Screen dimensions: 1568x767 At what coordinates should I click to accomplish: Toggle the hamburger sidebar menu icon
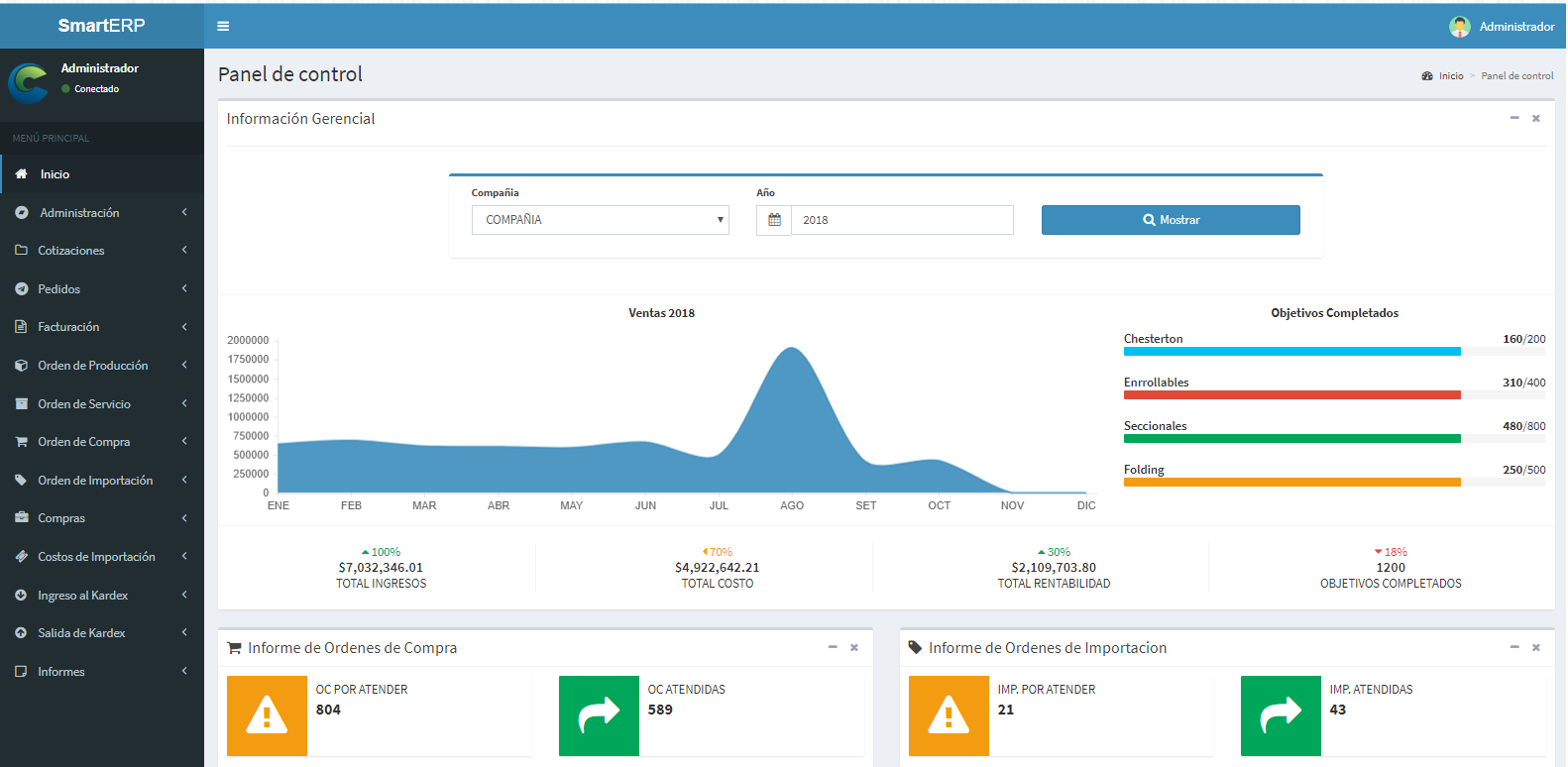223,27
